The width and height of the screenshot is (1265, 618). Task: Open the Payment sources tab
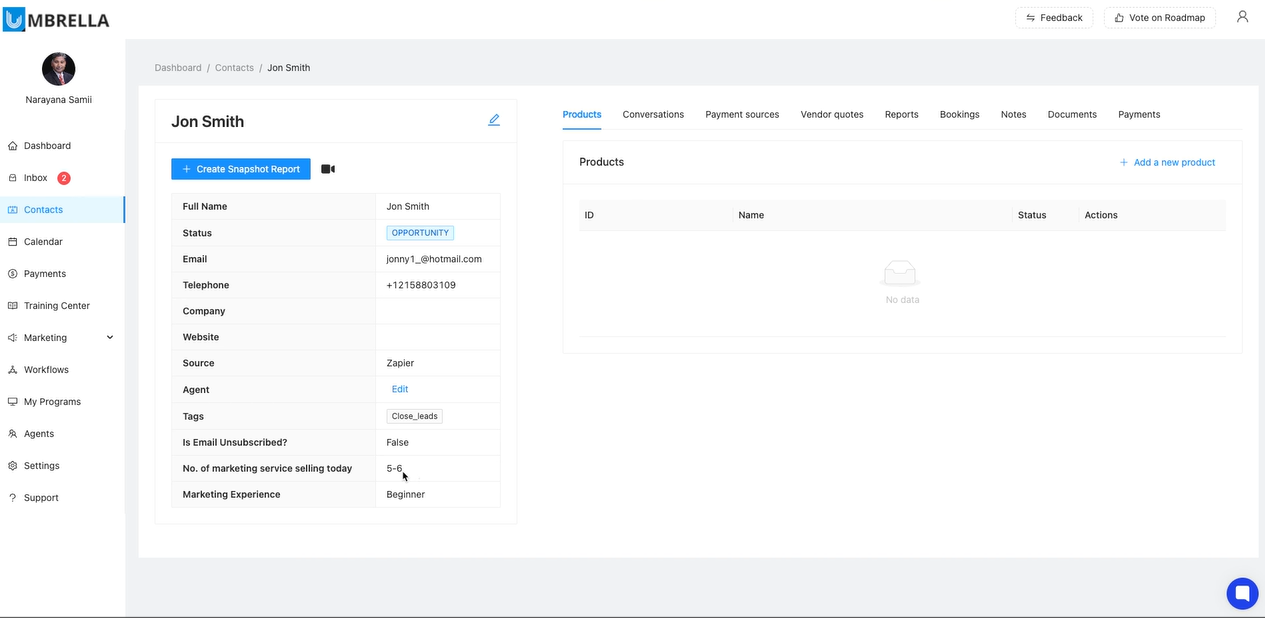[742, 114]
